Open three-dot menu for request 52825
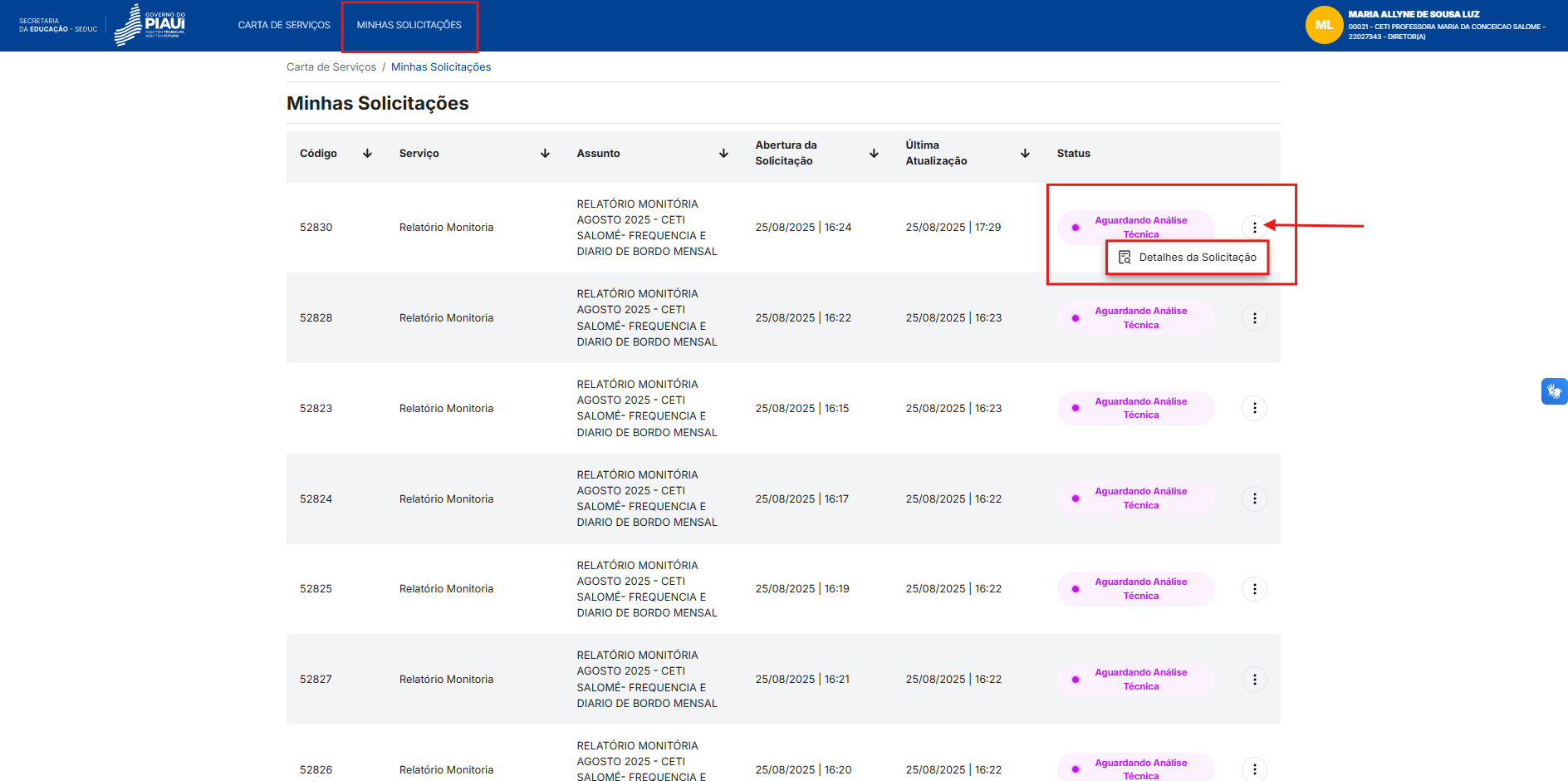The width and height of the screenshot is (1568, 781). pos(1254,589)
